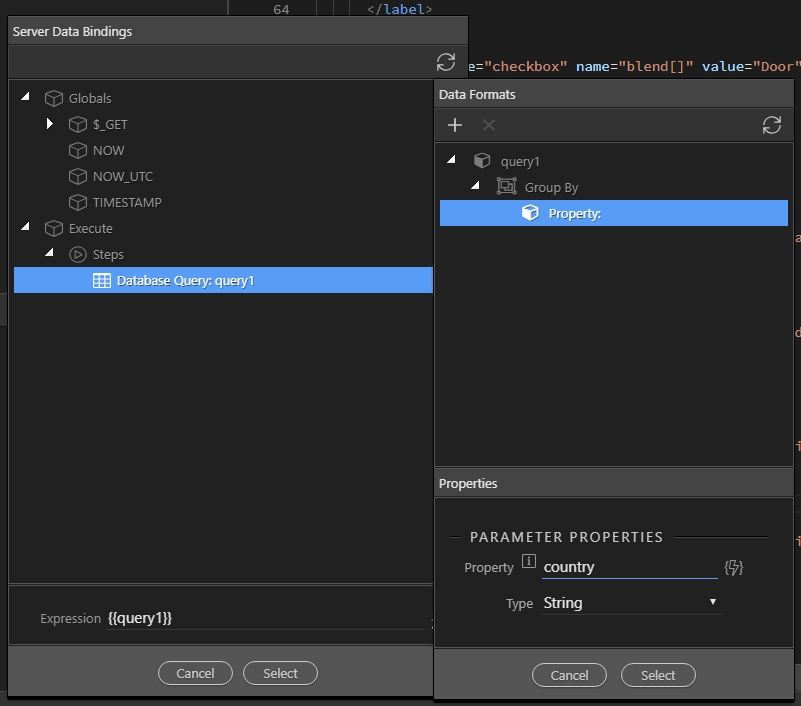Screen dimensions: 801x706
Task: Cancel the Server Data Bindings dialog
Action: click(x=195, y=674)
